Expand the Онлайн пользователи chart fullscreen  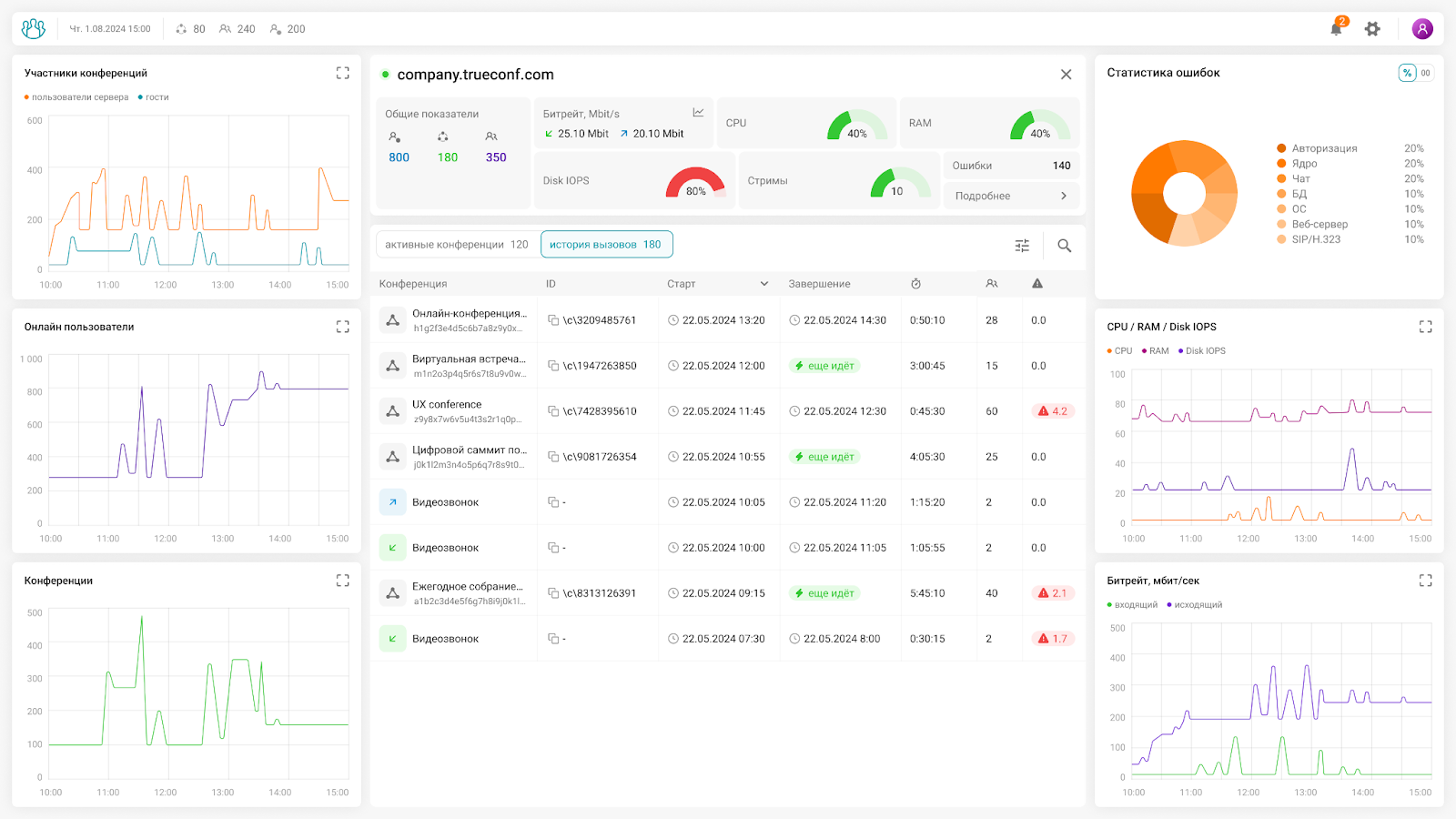(342, 327)
